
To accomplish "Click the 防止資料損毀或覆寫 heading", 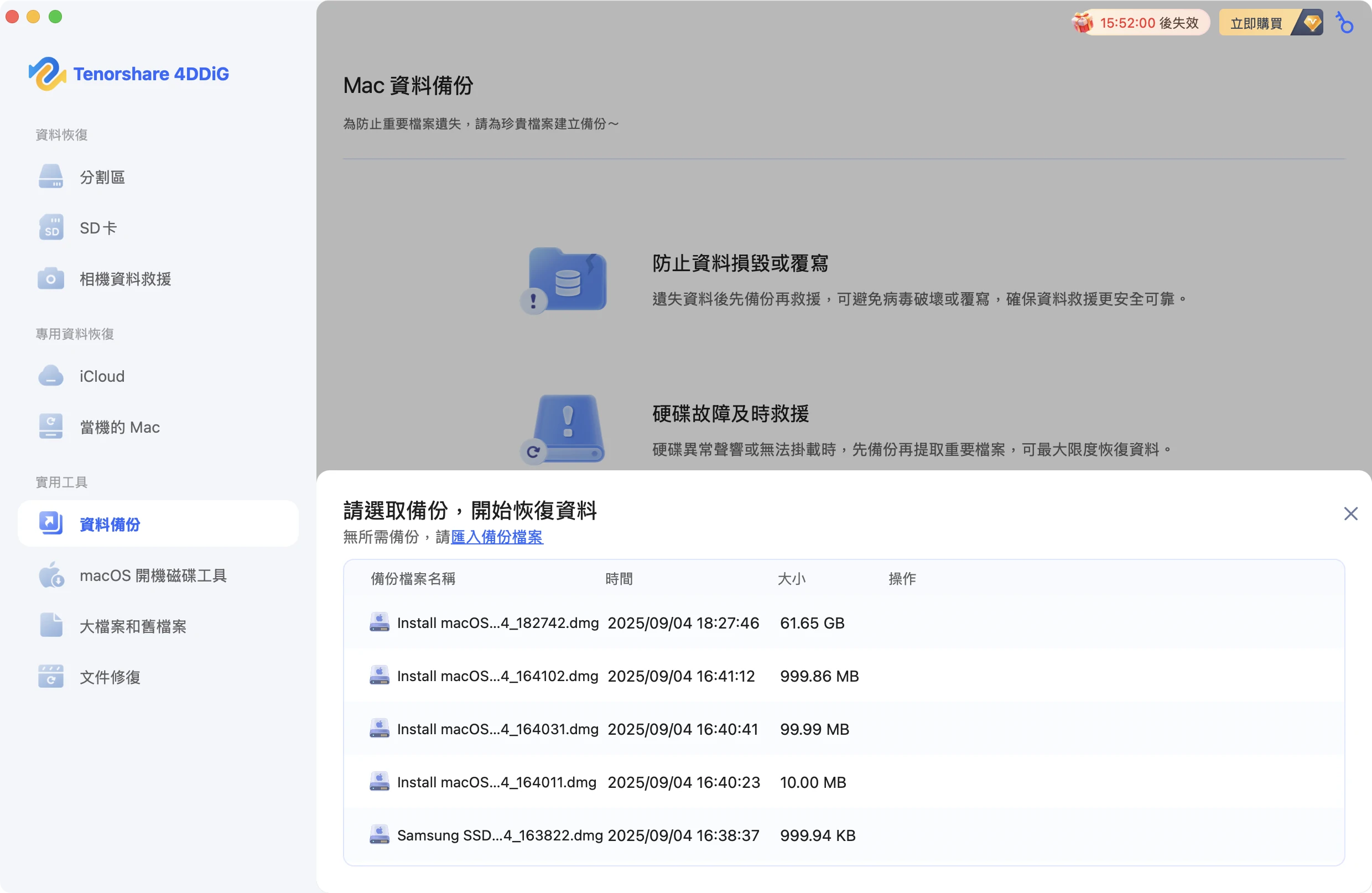I will pyautogui.click(x=740, y=263).
